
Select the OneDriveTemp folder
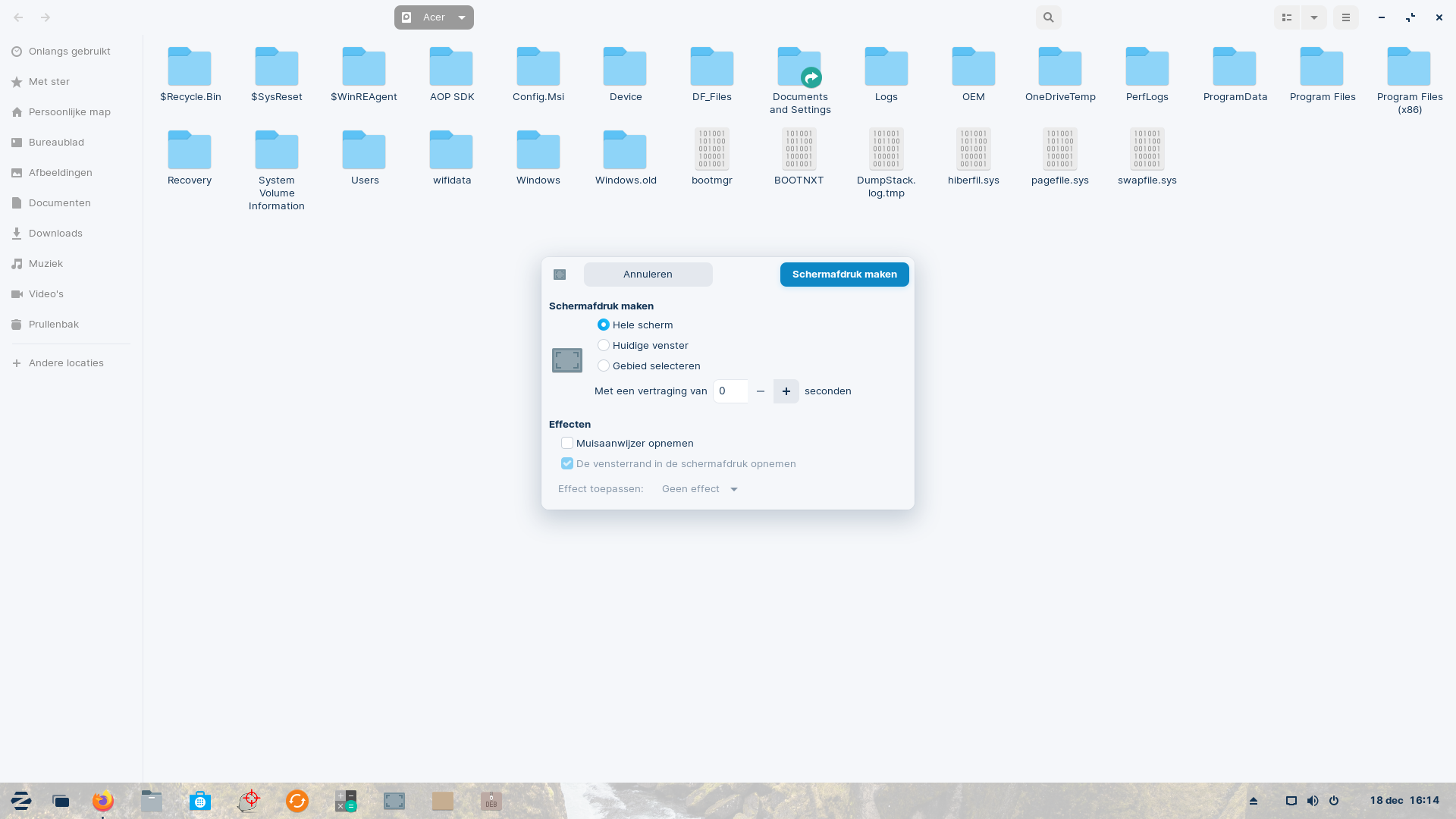point(1060,74)
